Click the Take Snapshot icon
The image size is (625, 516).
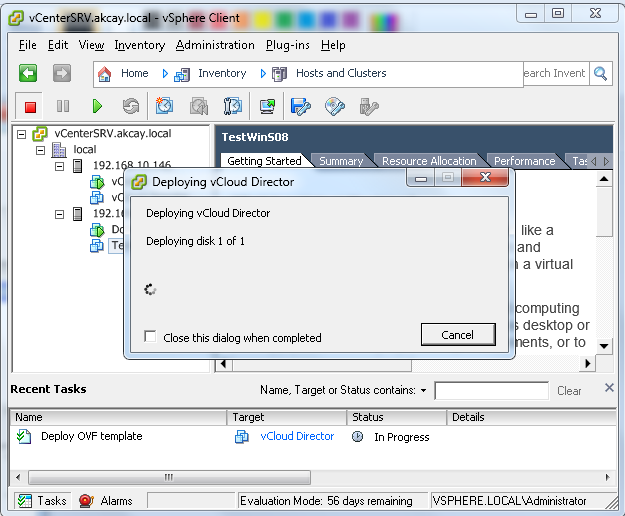click(x=164, y=106)
